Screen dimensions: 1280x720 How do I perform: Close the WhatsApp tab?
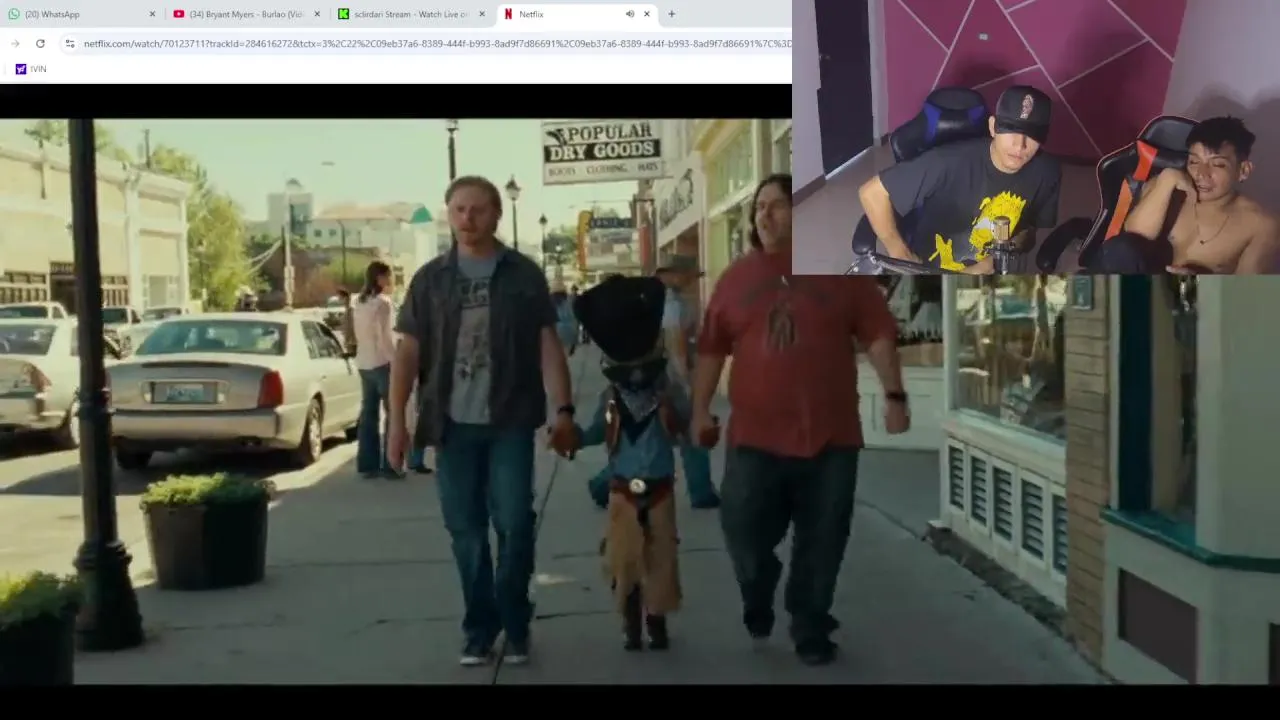152,14
